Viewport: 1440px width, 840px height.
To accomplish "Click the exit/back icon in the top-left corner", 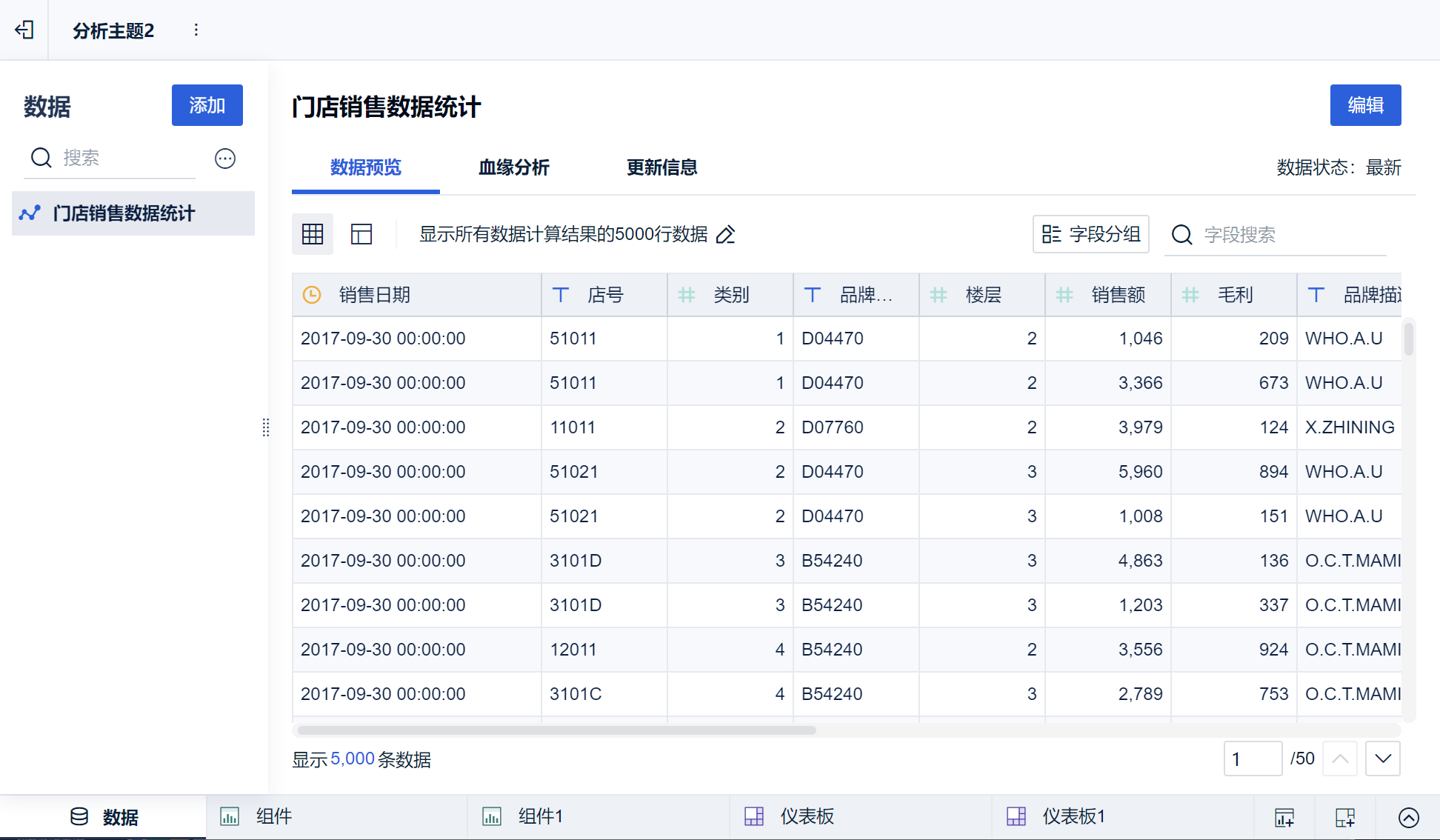I will point(24,30).
